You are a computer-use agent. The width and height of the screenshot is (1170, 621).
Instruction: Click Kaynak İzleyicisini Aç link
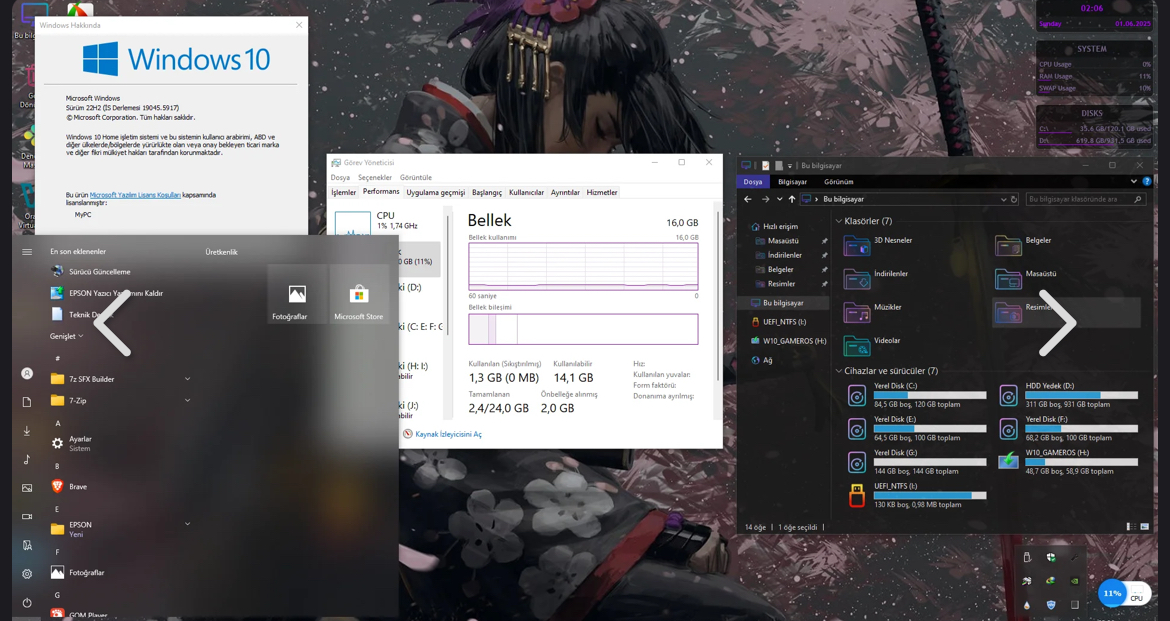click(x=448, y=434)
